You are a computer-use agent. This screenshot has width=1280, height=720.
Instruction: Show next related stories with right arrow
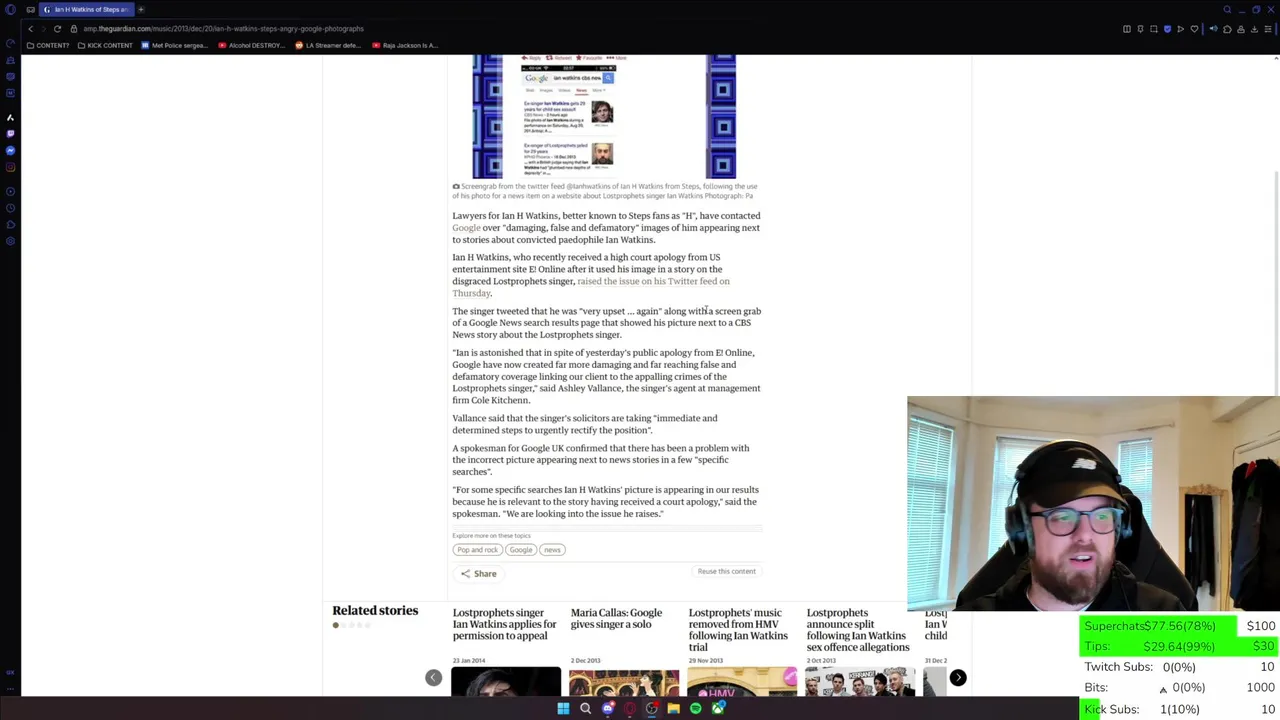[957, 678]
